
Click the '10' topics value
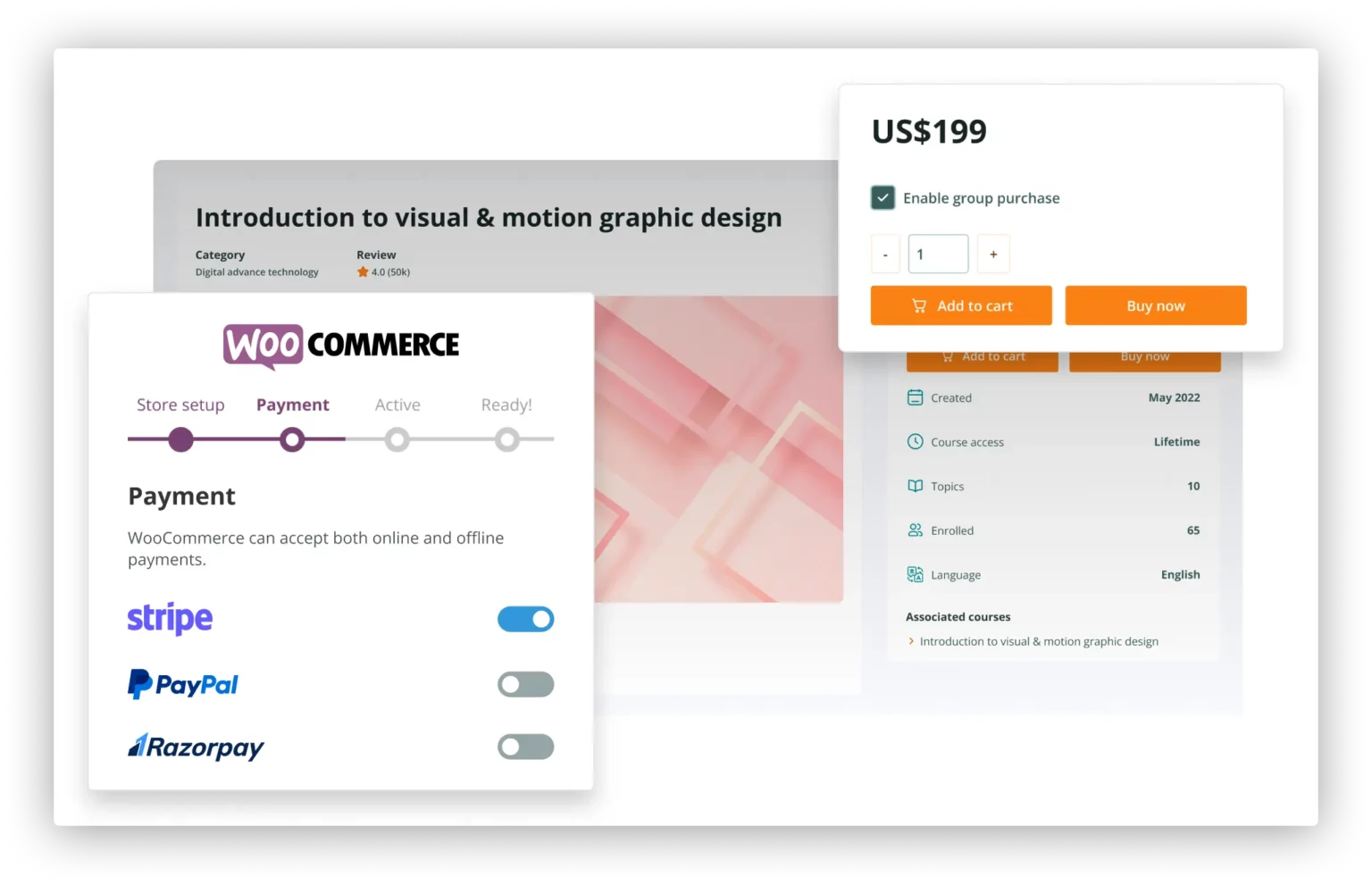click(1193, 486)
